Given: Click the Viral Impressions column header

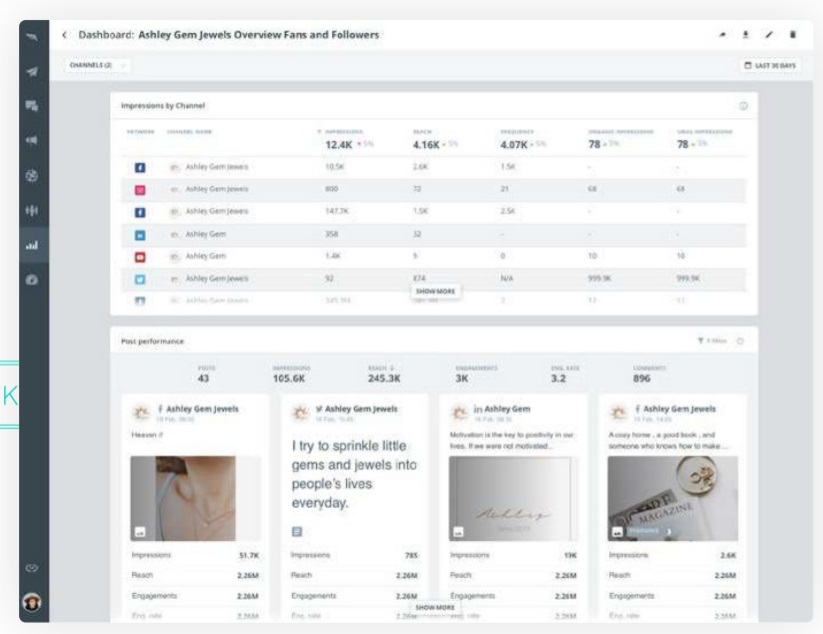Looking at the screenshot, I should [x=705, y=132].
